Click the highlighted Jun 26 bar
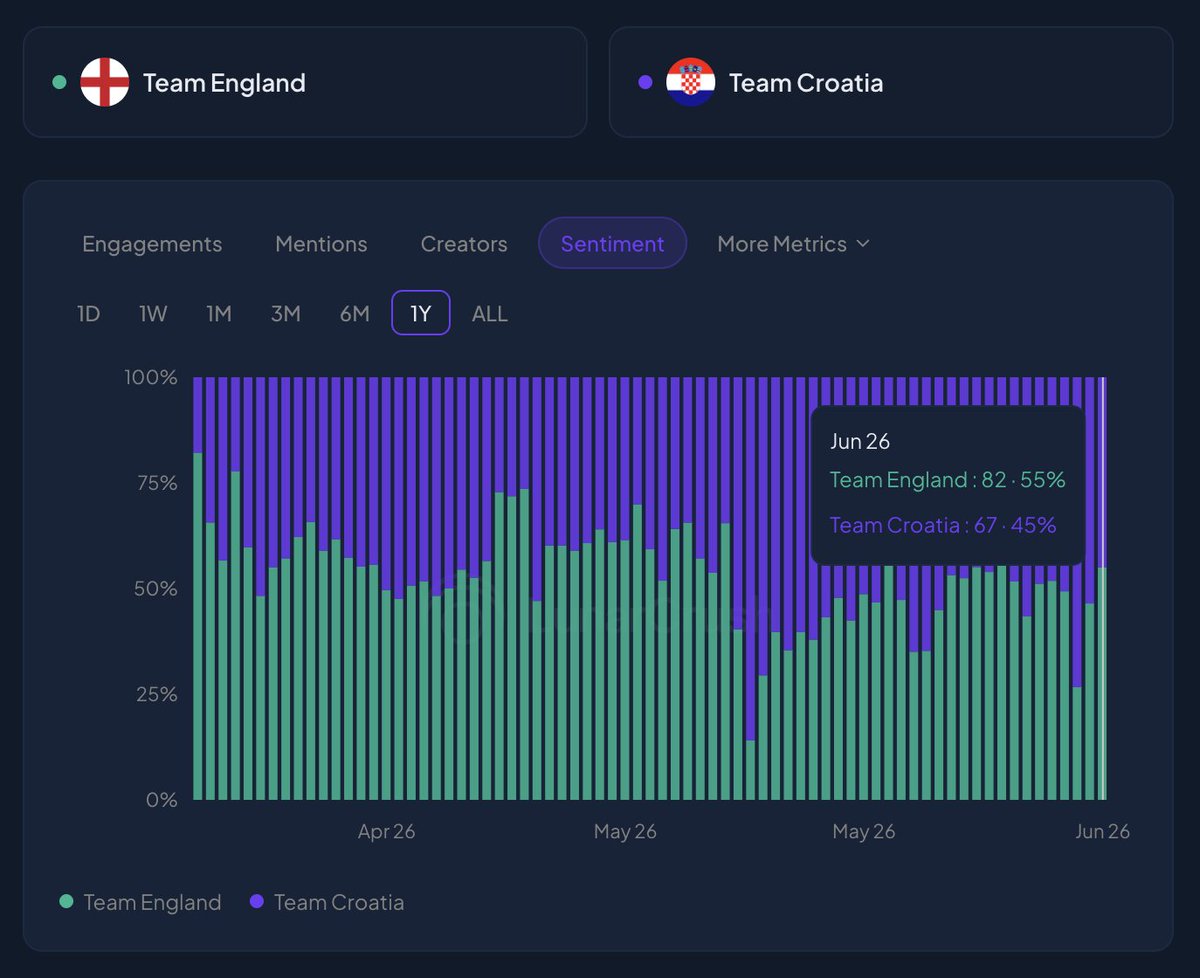 point(1102,588)
